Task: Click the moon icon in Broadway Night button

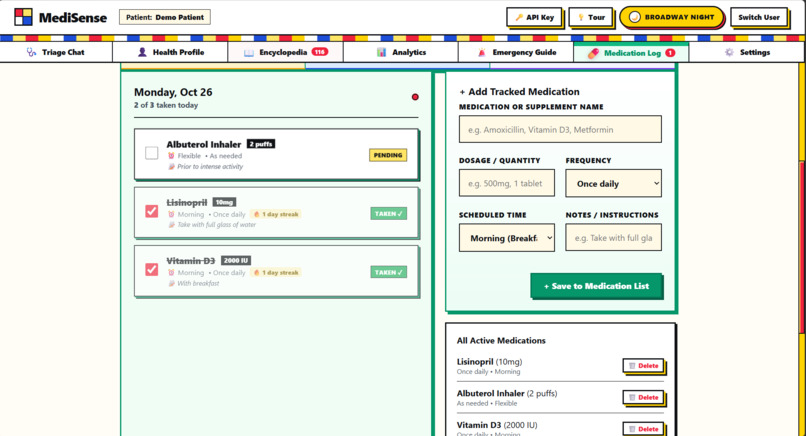Action: [x=635, y=17]
